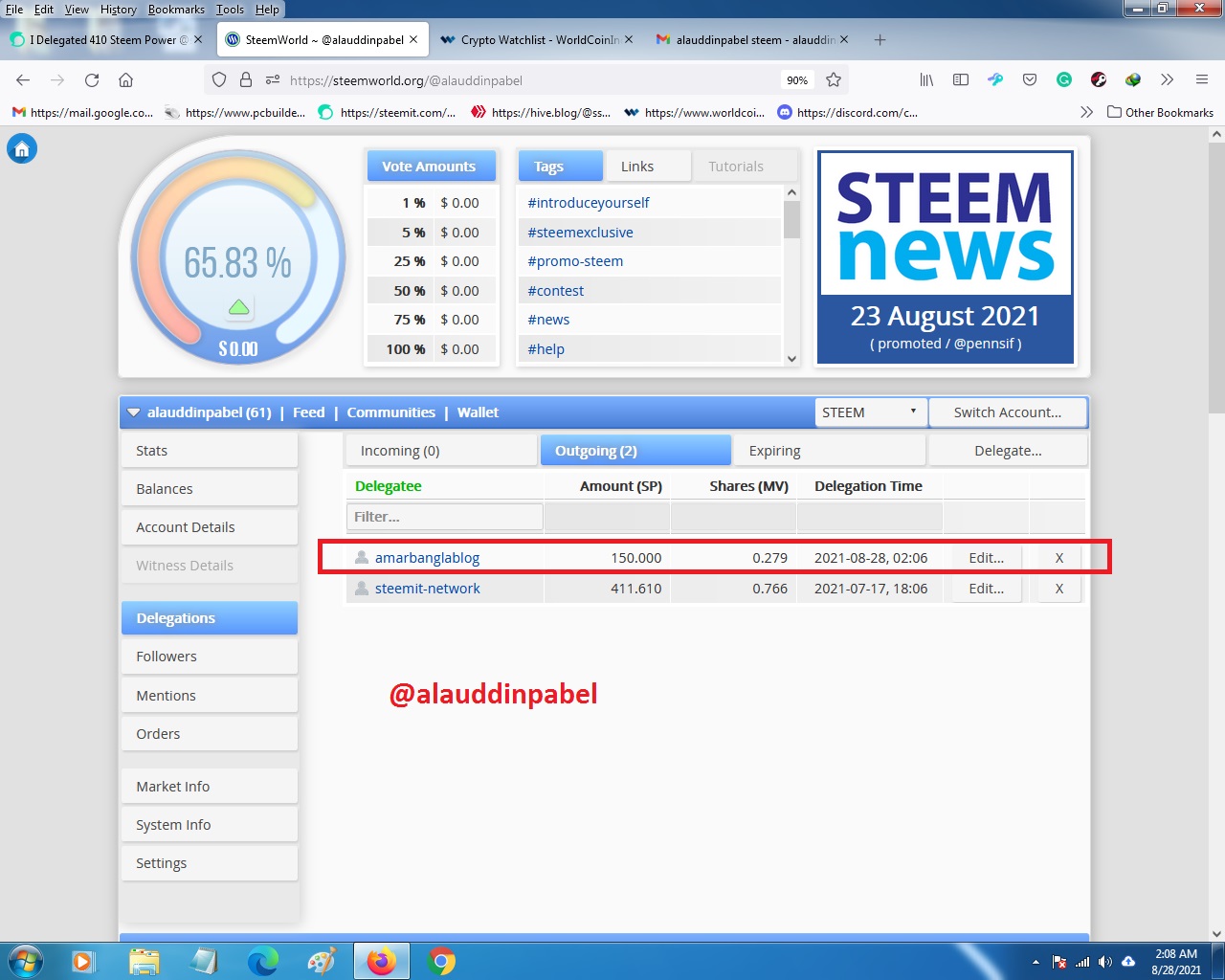The image size is (1225, 980).
Task: Edit the amarbanglablog delegation
Action: [x=987, y=558]
